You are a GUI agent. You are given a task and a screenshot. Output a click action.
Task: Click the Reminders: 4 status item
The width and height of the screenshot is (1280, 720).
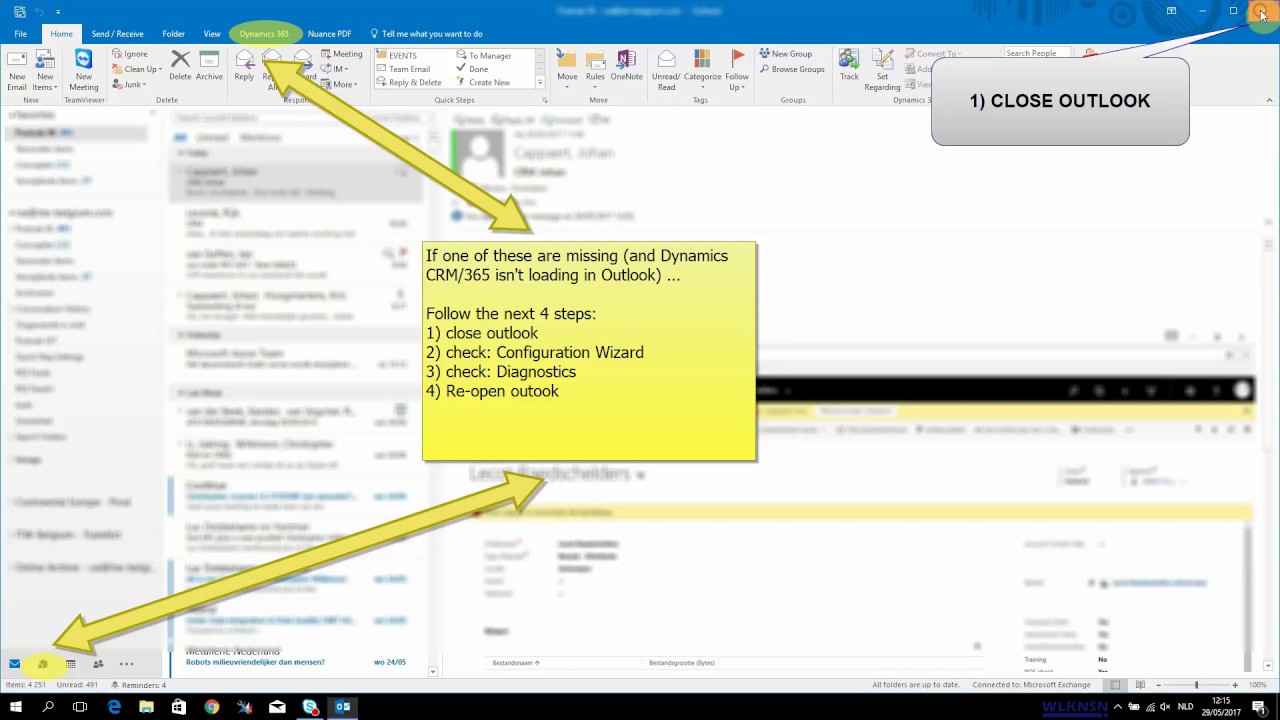coord(139,685)
